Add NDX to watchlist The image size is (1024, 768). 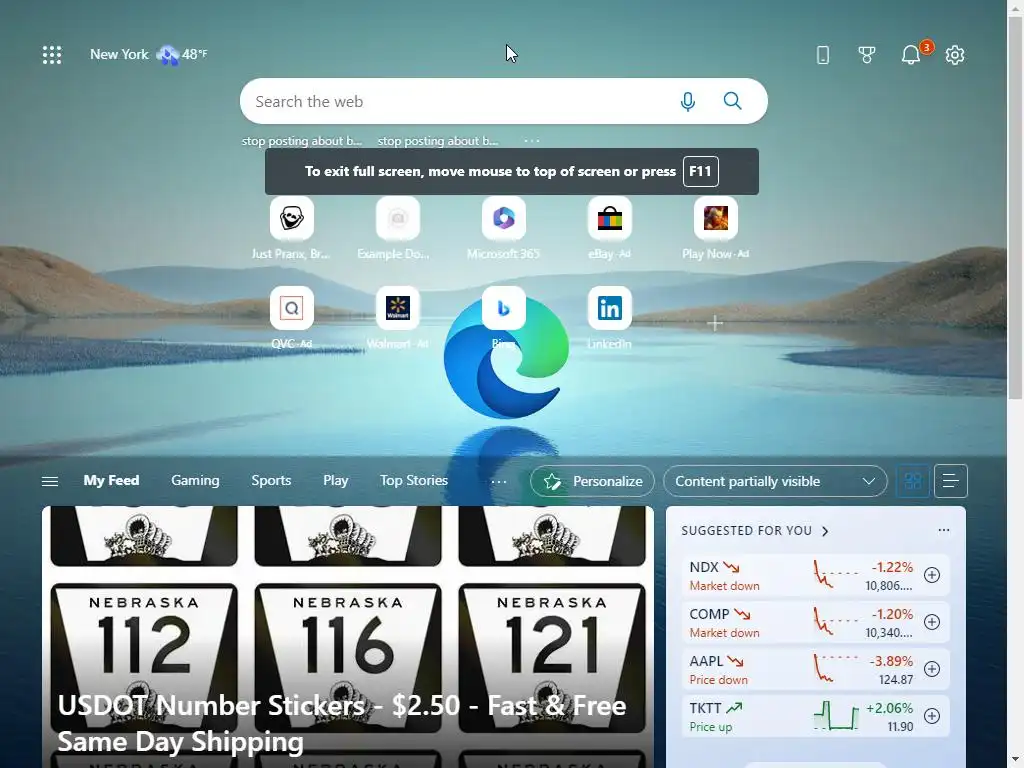pyautogui.click(x=932, y=575)
